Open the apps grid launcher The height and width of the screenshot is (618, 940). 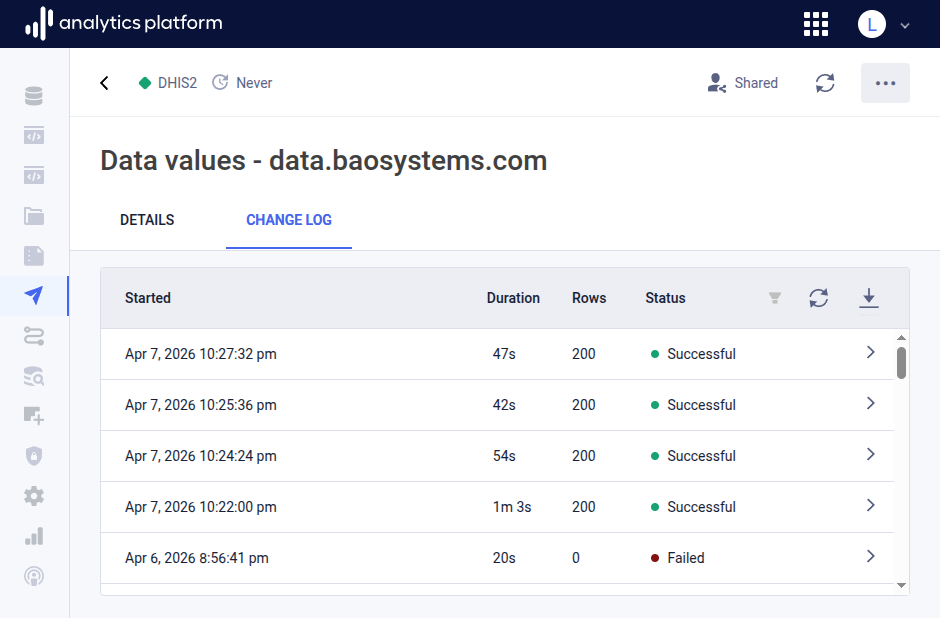pyautogui.click(x=816, y=24)
